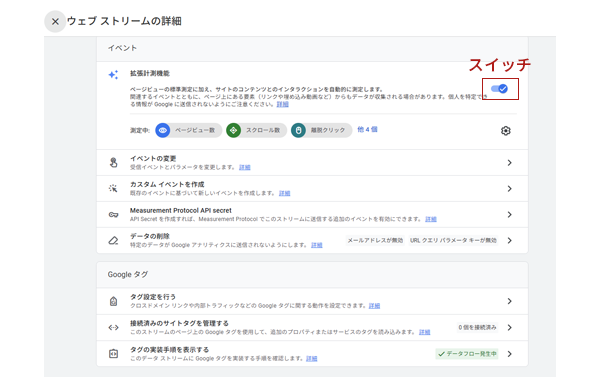Open the 接続済みのサイトタグを管理する title

(179, 323)
